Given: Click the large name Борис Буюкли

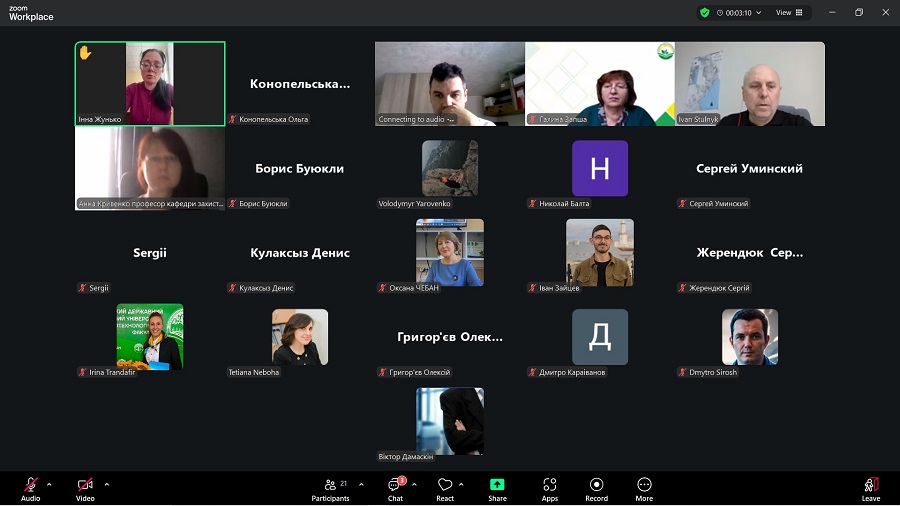Looking at the screenshot, I should [300, 168].
